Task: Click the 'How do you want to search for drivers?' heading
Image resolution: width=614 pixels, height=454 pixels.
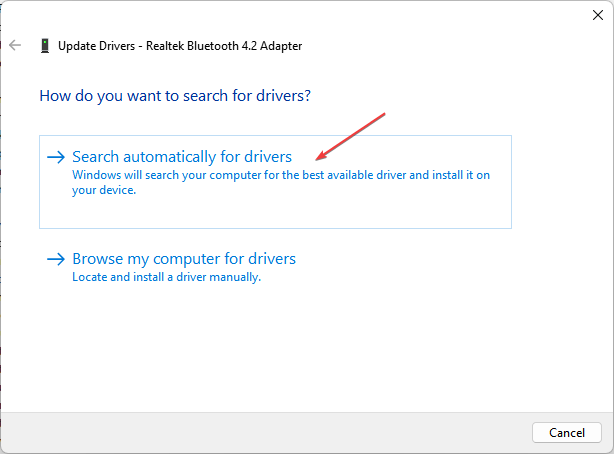Action: click(x=175, y=96)
